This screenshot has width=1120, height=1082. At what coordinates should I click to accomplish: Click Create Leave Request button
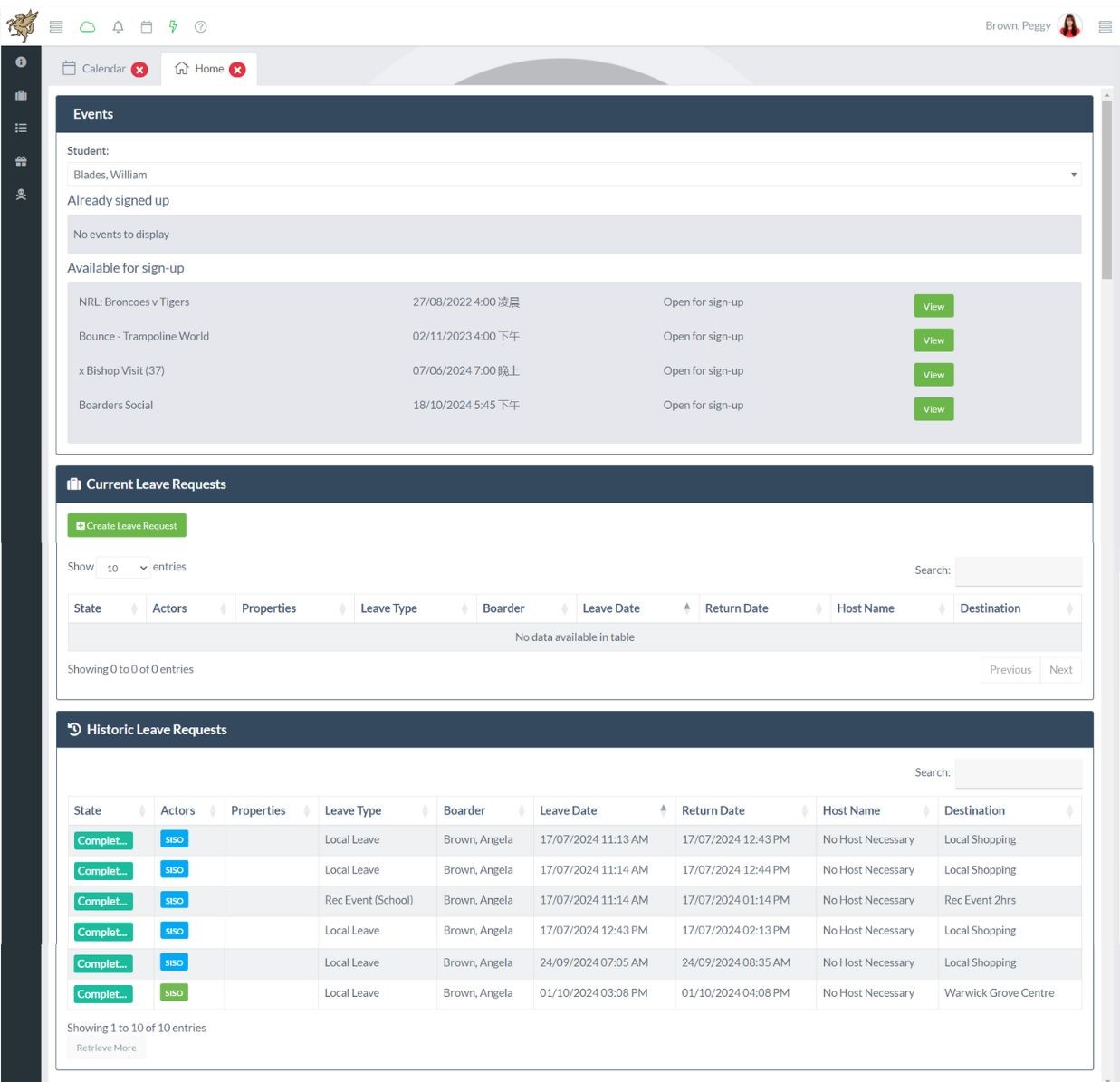(127, 526)
